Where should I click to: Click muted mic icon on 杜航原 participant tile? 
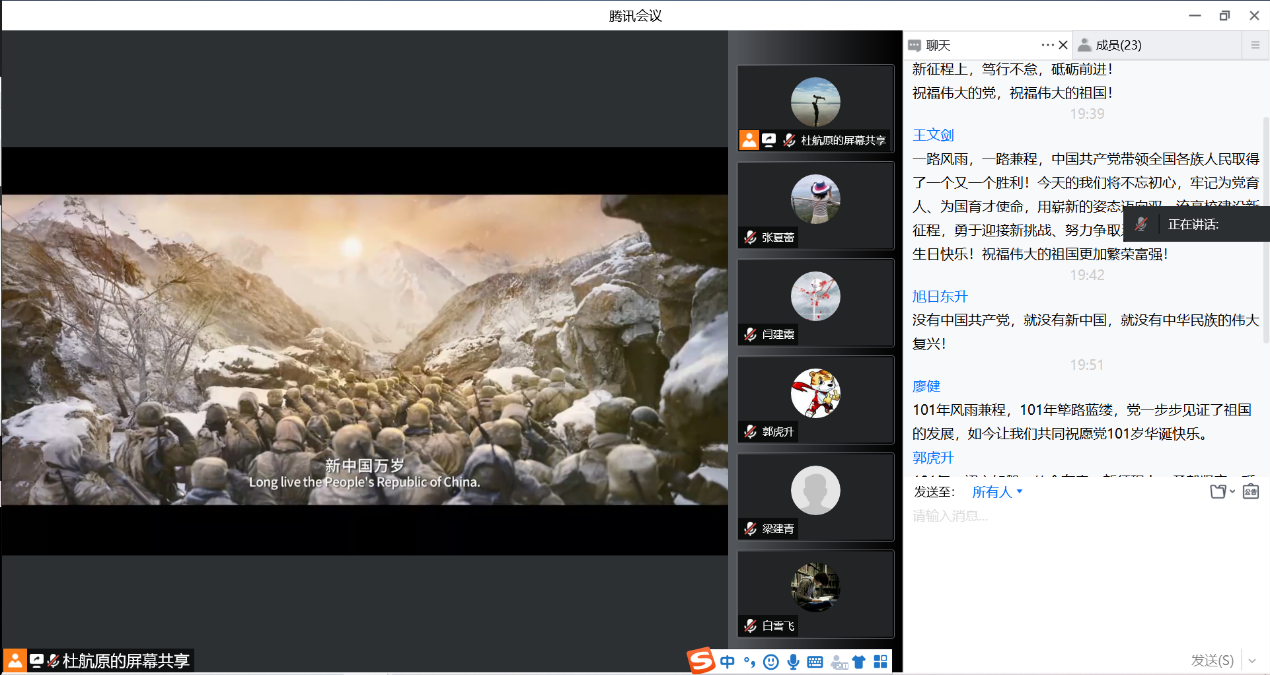(x=789, y=140)
